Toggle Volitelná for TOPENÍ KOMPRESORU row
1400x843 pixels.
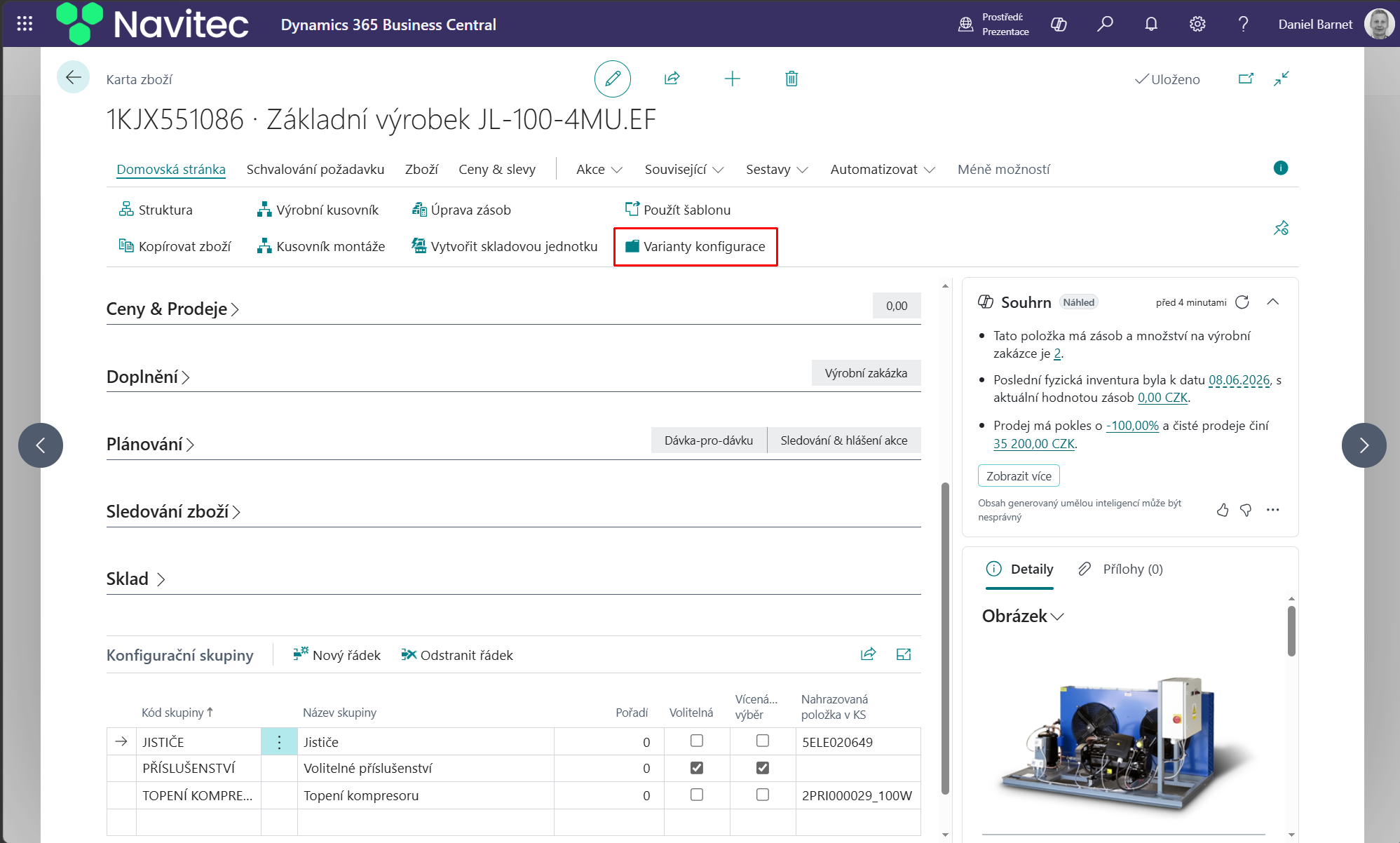click(x=696, y=795)
